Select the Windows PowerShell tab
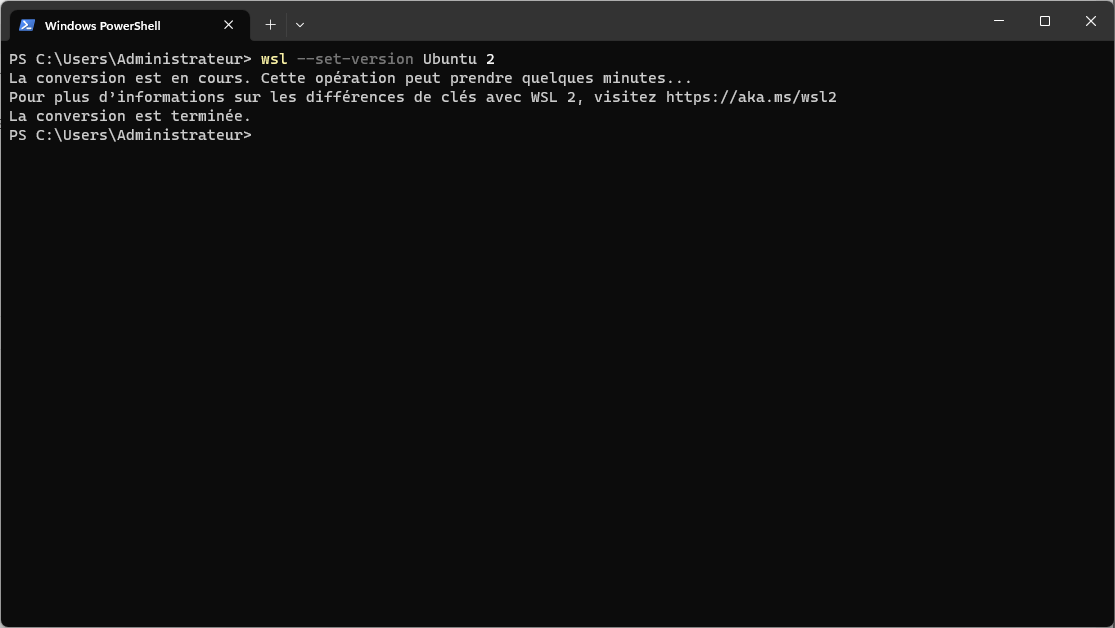1115x628 pixels. (x=129, y=26)
